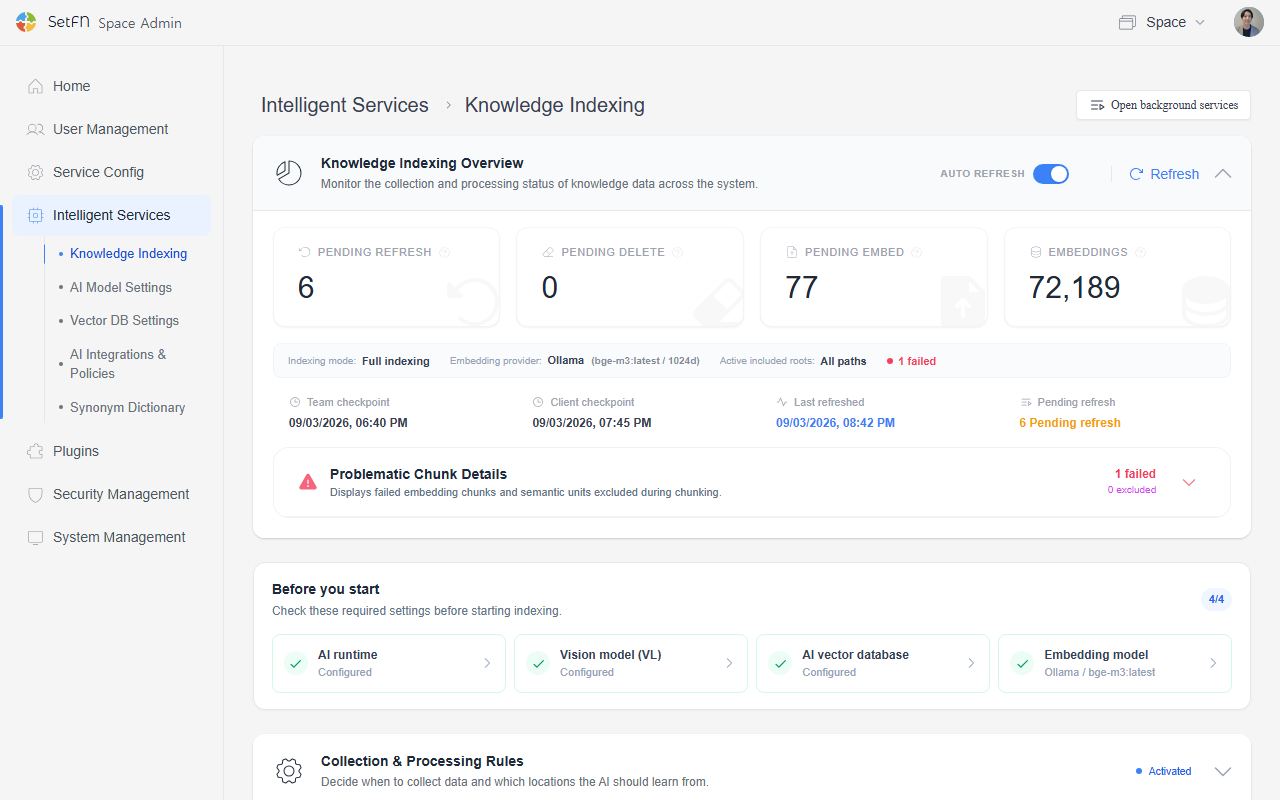Image resolution: width=1280 pixels, height=800 pixels.
Task: Click the Pending Refresh info icon
Action: pos(444,252)
